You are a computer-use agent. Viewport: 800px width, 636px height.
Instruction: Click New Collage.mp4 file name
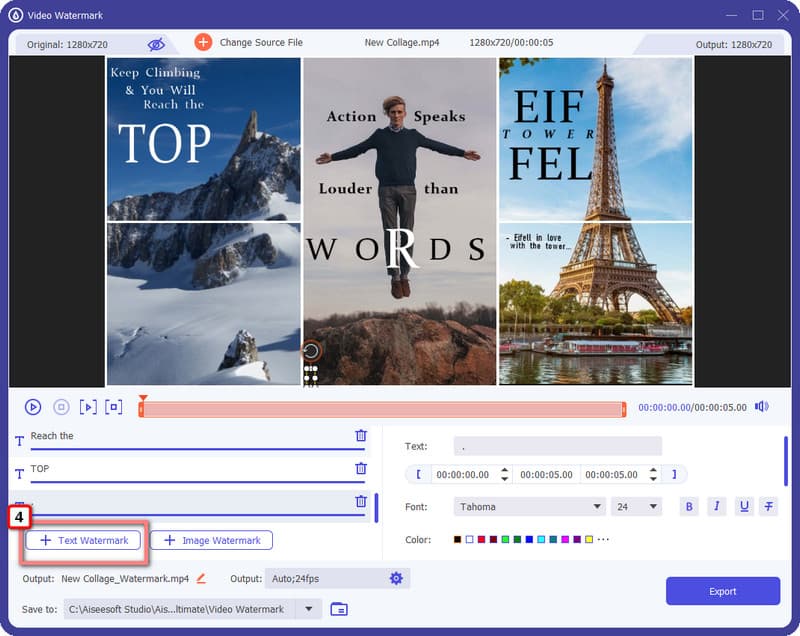coord(402,42)
